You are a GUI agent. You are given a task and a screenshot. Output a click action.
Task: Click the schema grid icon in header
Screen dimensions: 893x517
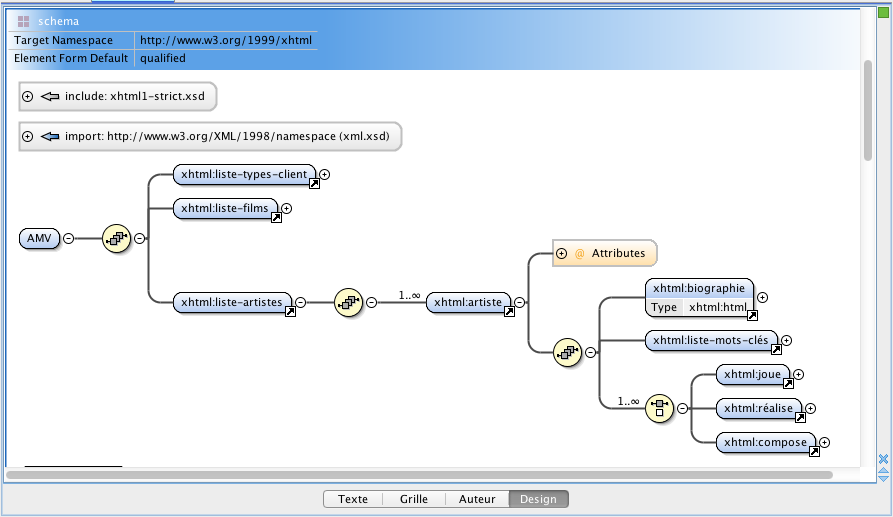[23, 22]
